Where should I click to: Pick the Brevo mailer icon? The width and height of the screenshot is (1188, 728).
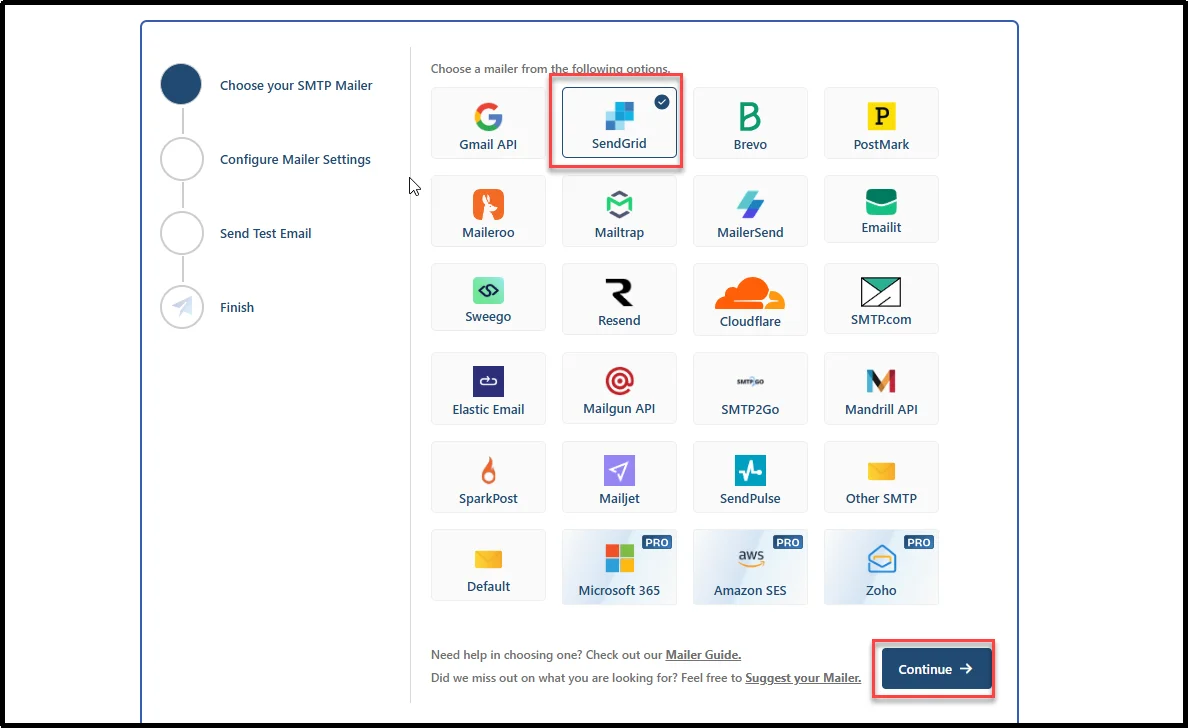click(x=749, y=116)
